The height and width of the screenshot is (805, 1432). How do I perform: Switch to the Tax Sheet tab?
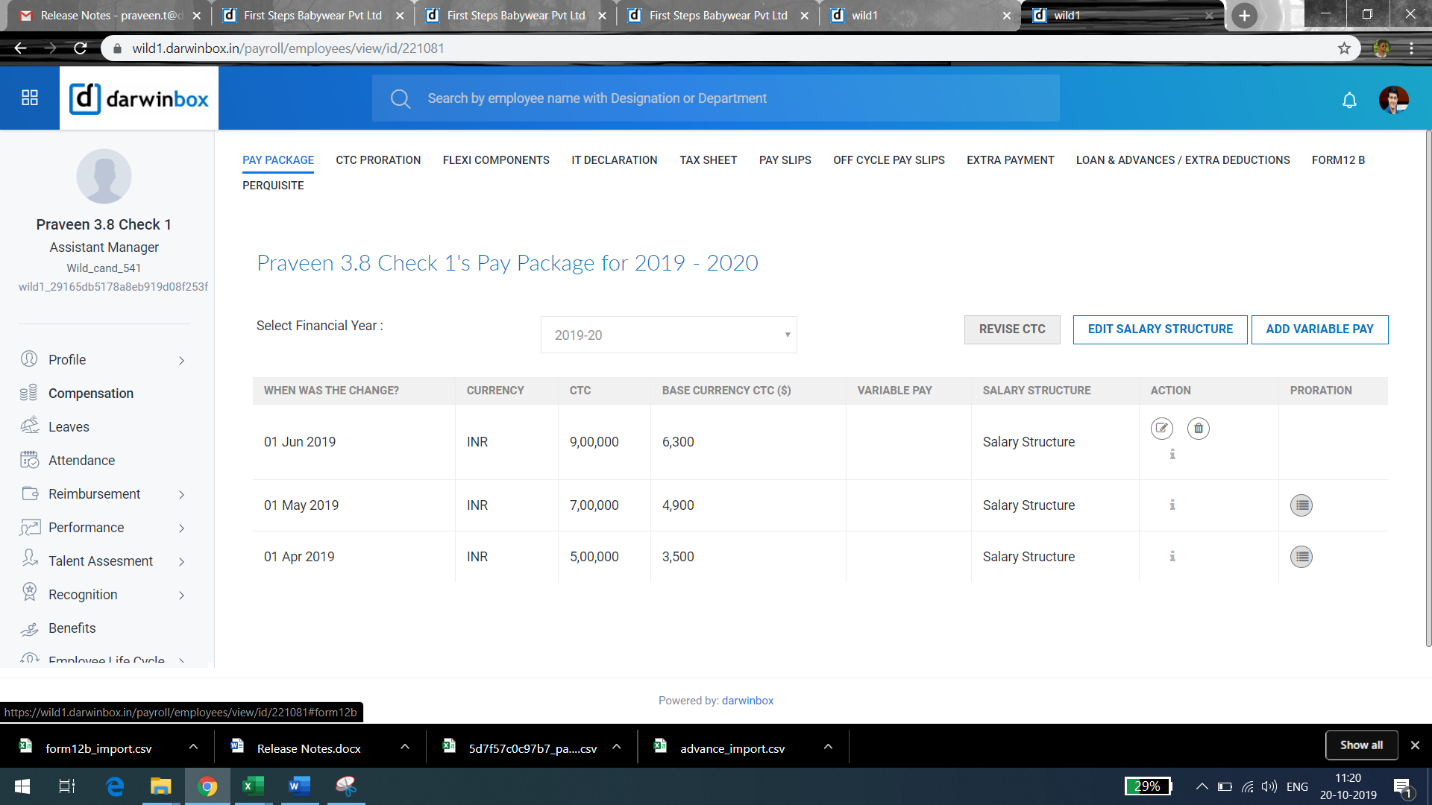pyautogui.click(x=708, y=160)
